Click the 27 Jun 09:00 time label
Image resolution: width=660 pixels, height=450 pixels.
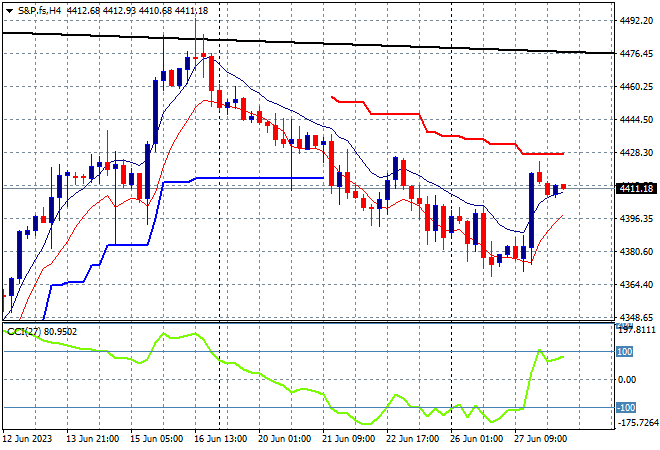point(540,439)
